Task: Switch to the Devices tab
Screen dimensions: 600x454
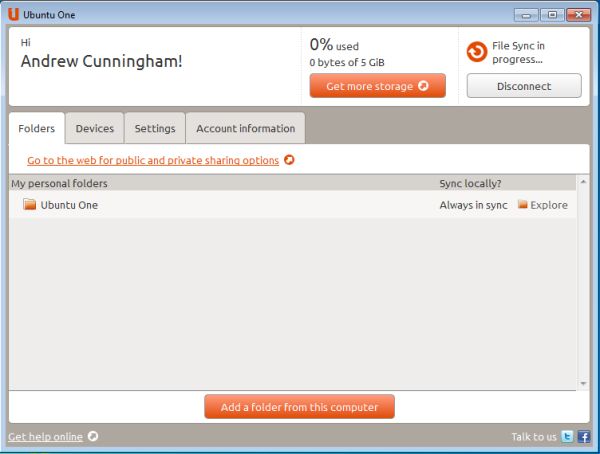Action: coord(95,128)
